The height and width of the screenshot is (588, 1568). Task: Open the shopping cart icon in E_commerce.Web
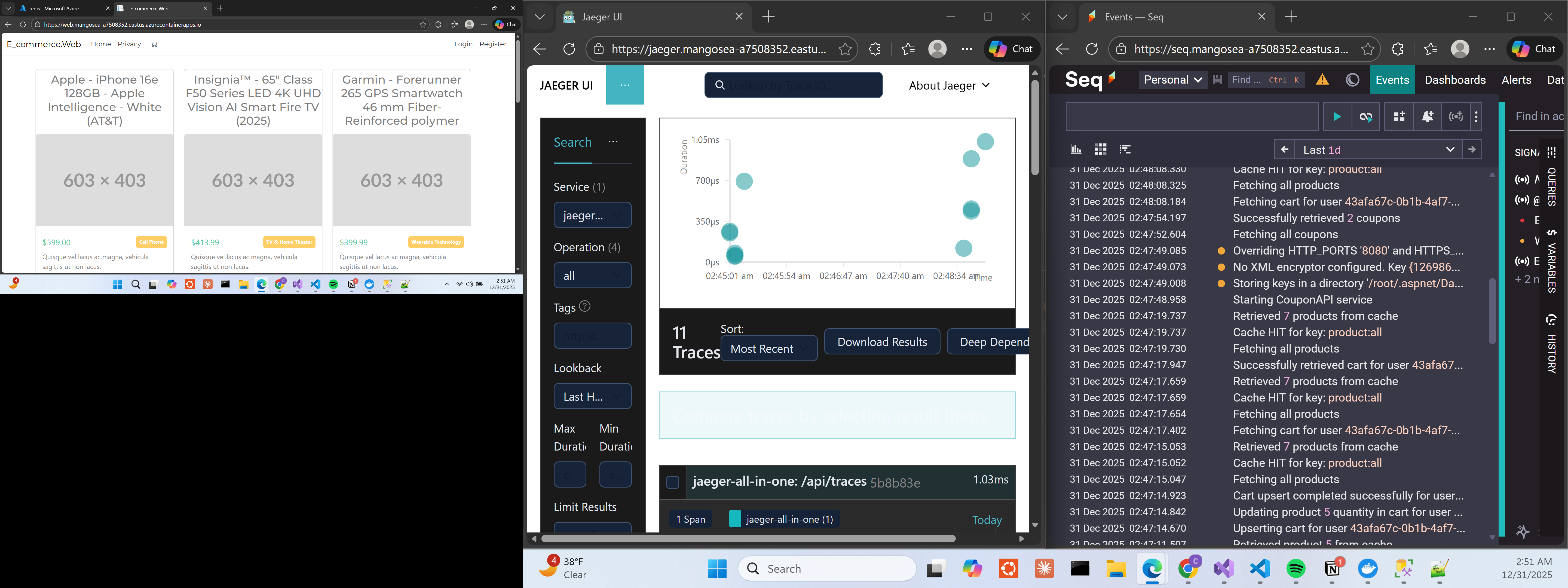click(x=154, y=44)
